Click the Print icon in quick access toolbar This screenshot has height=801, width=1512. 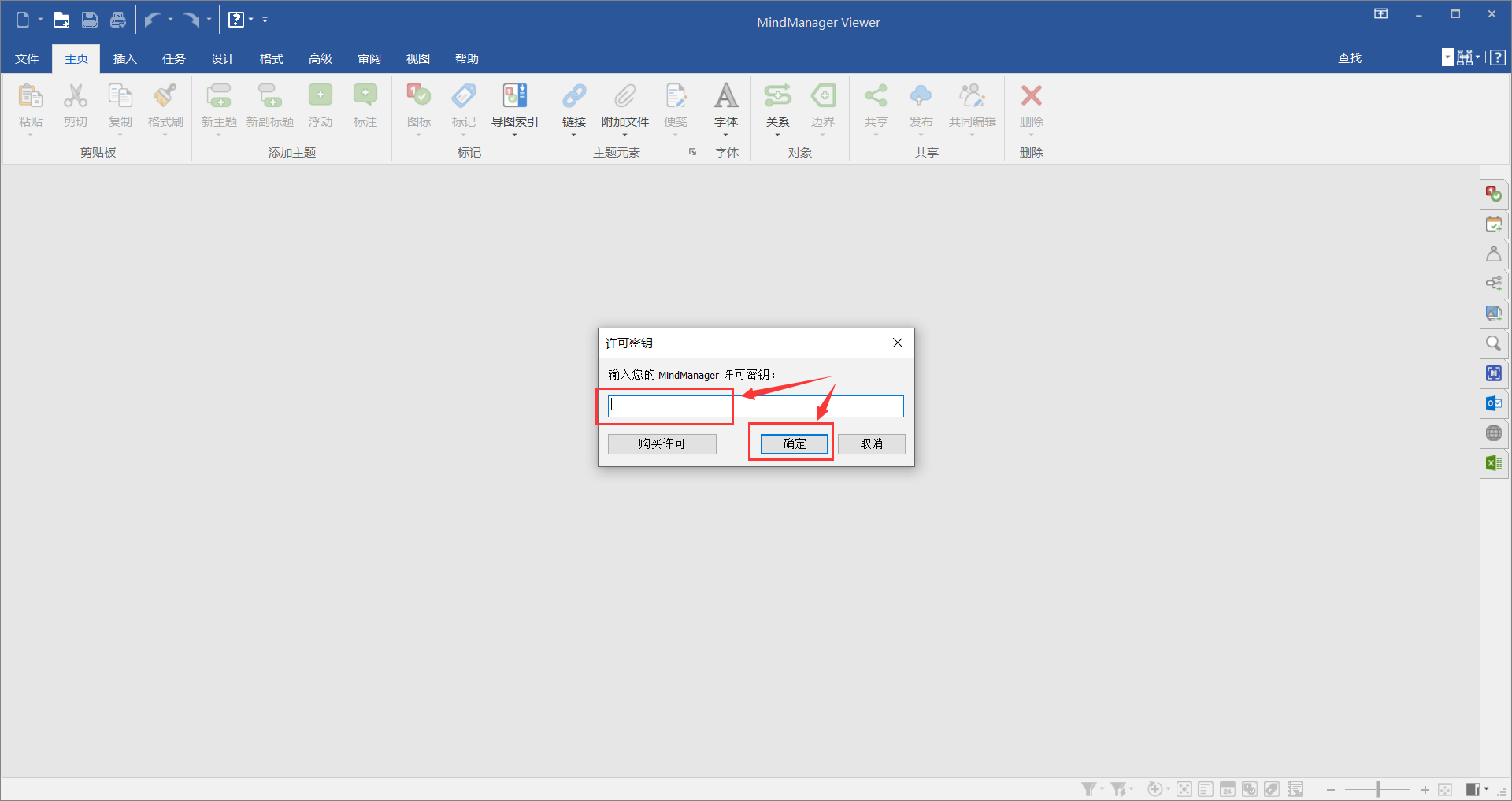118,20
